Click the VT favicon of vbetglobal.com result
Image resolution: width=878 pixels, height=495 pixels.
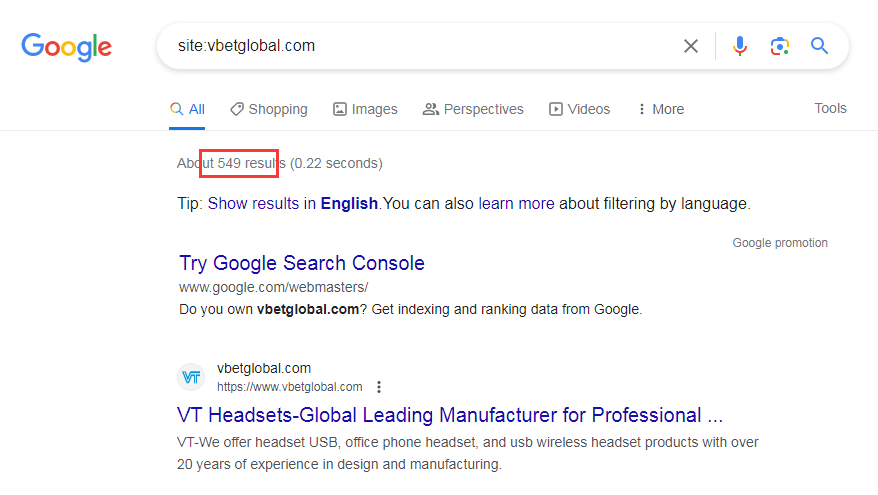point(191,377)
